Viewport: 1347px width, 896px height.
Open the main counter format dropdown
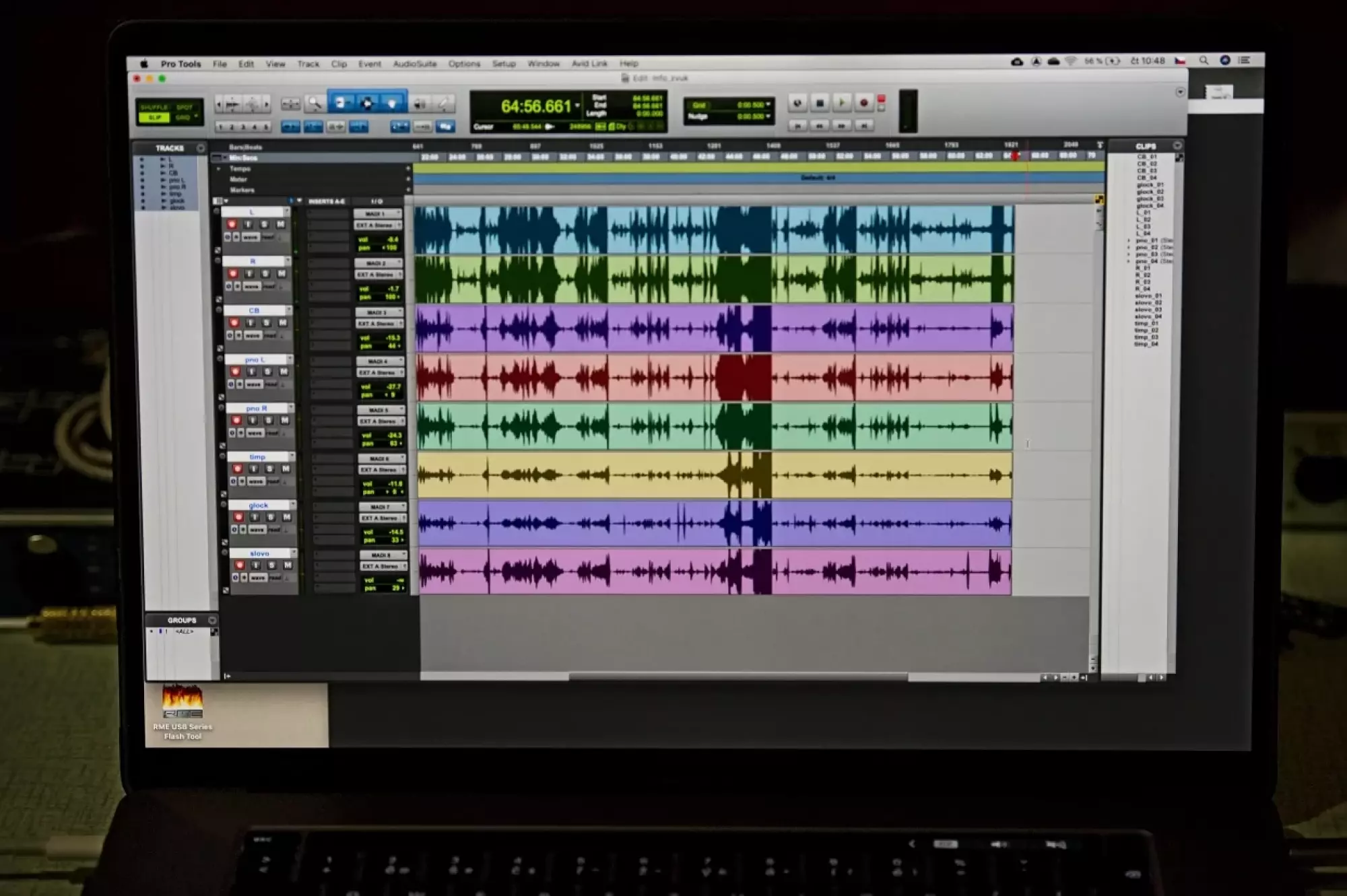click(577, 106)
